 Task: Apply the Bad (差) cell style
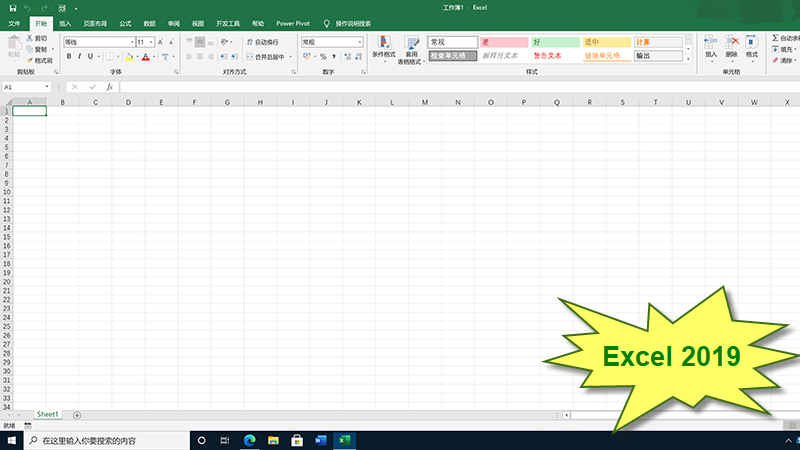pyautogui.click(x=504, y=42)
